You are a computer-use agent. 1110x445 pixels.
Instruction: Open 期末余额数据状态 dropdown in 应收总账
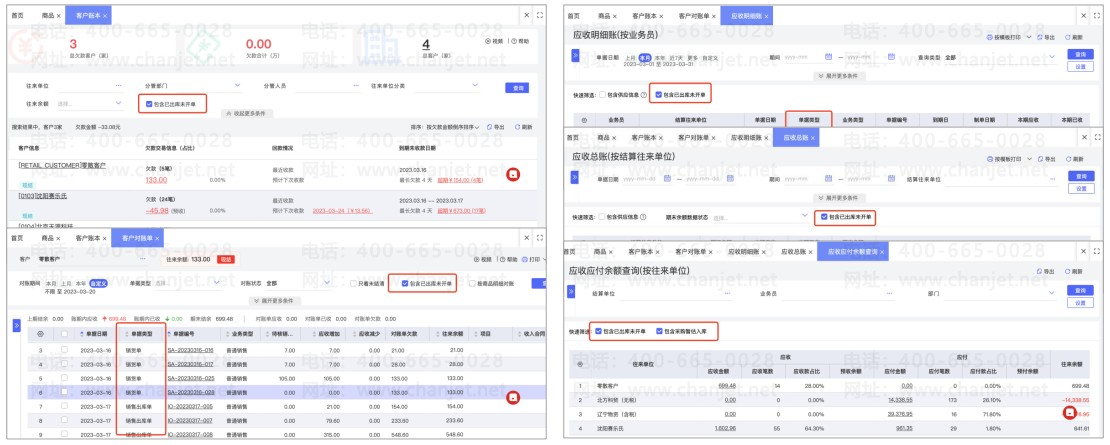pos(760,216)
